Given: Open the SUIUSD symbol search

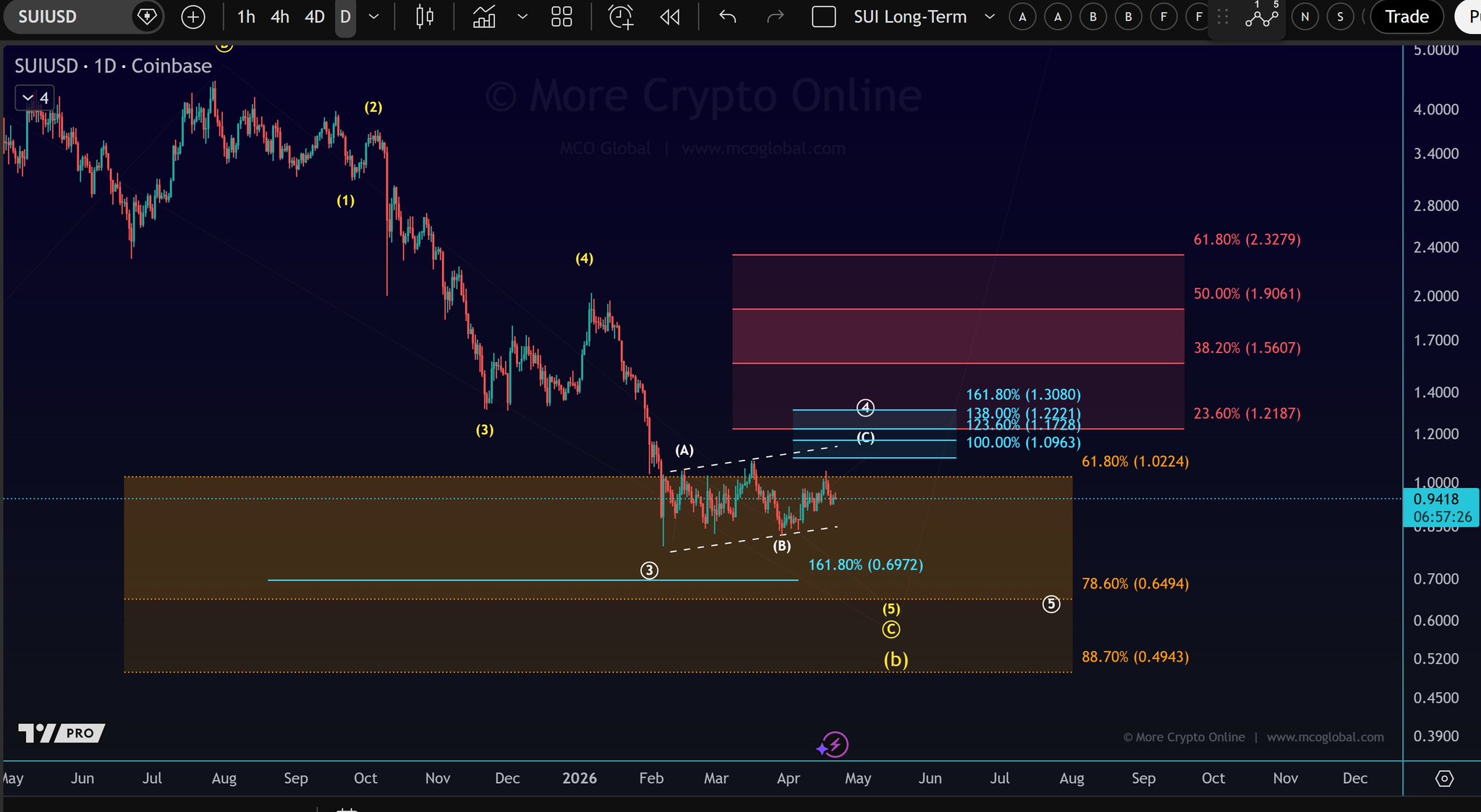Looking at the screenshot, I should (x=48, y=17).
